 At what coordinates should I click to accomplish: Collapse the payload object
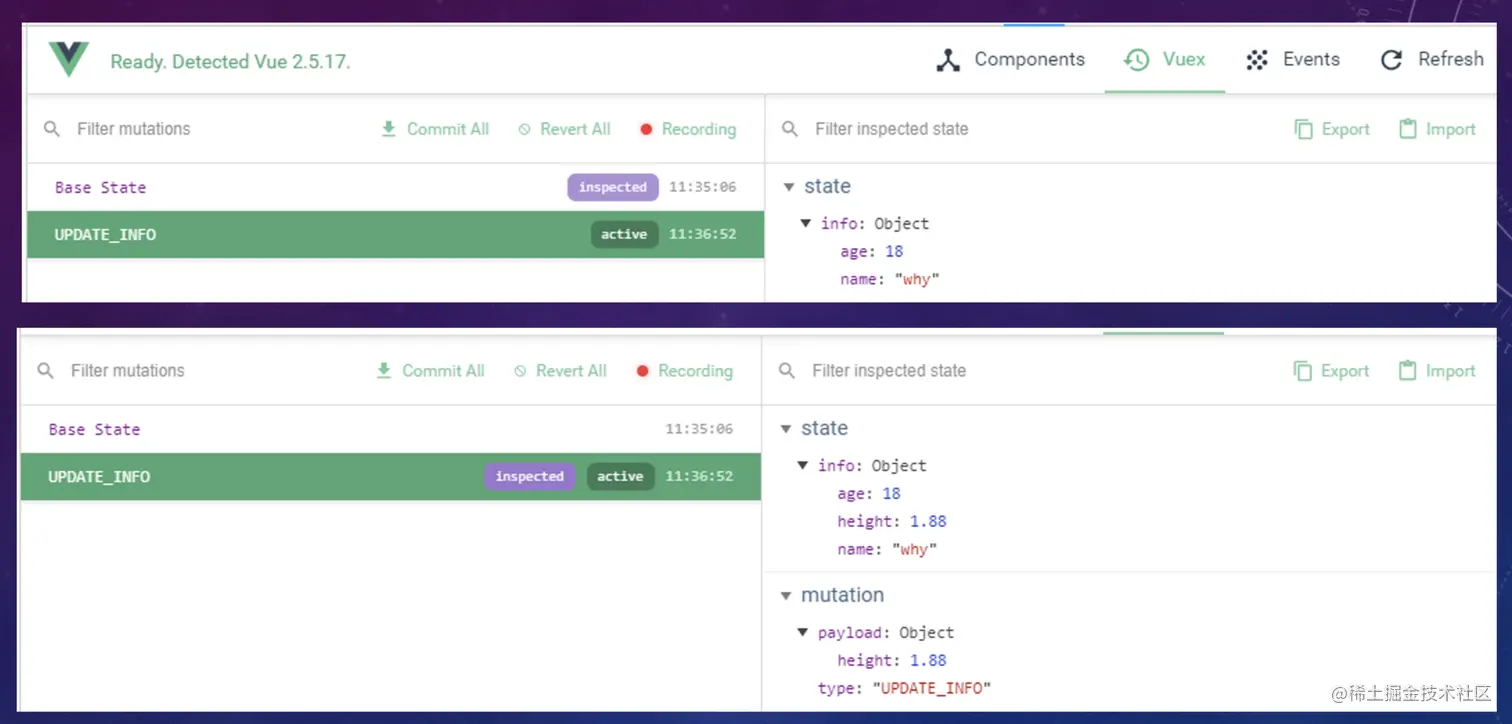(x=802, y=633)
